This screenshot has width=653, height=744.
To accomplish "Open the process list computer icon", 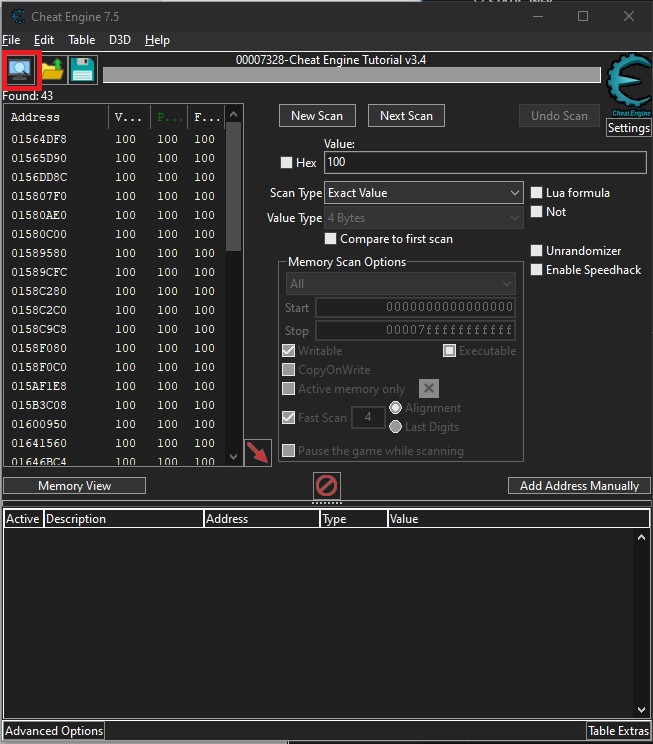I will [20, 70].
